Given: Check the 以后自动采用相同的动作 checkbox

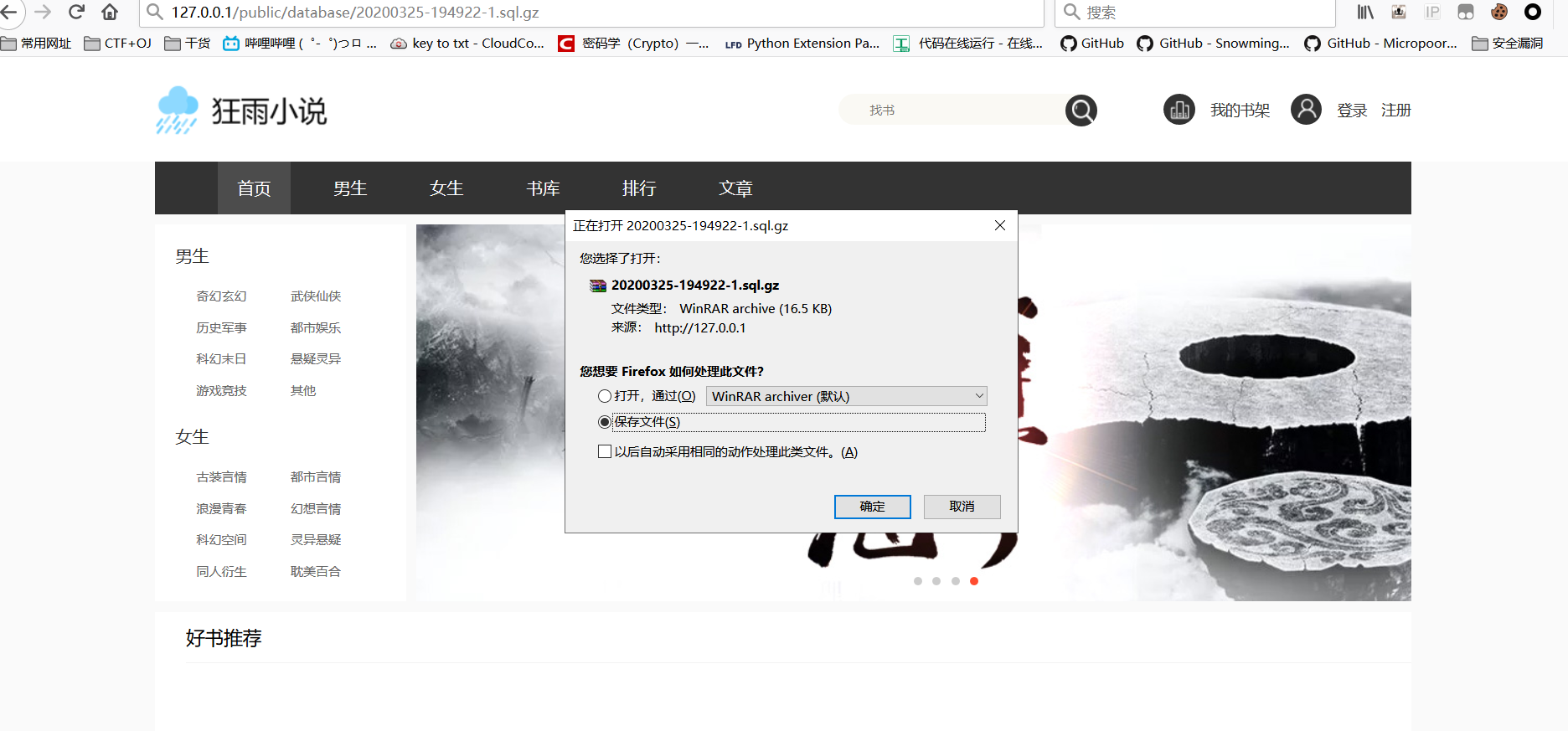Looking at the screenshot, I should (605, 452).
